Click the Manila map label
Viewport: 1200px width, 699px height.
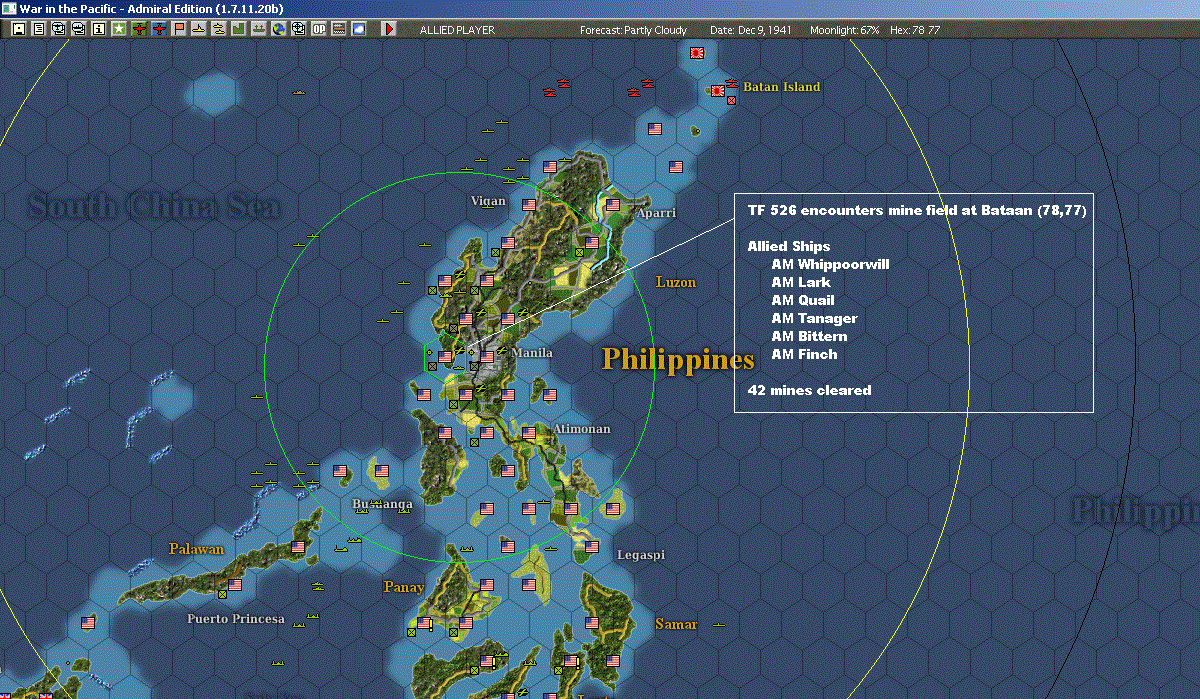point(532,353)
